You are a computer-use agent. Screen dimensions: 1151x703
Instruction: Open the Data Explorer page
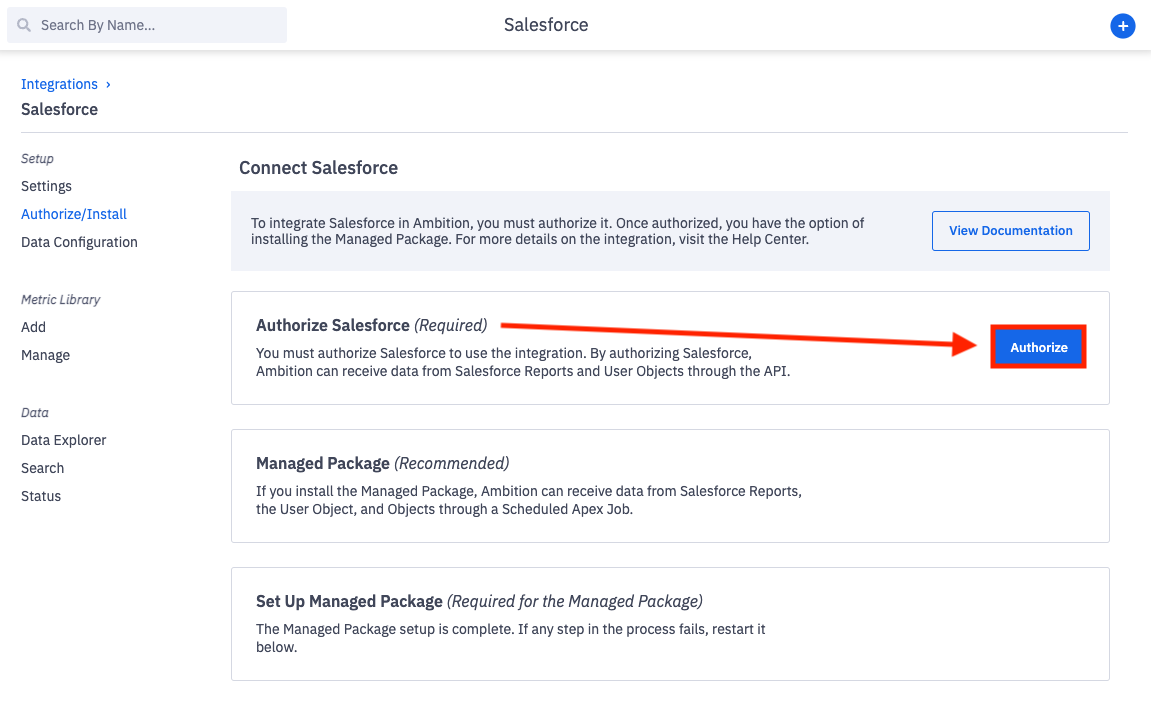coord(63,440)
